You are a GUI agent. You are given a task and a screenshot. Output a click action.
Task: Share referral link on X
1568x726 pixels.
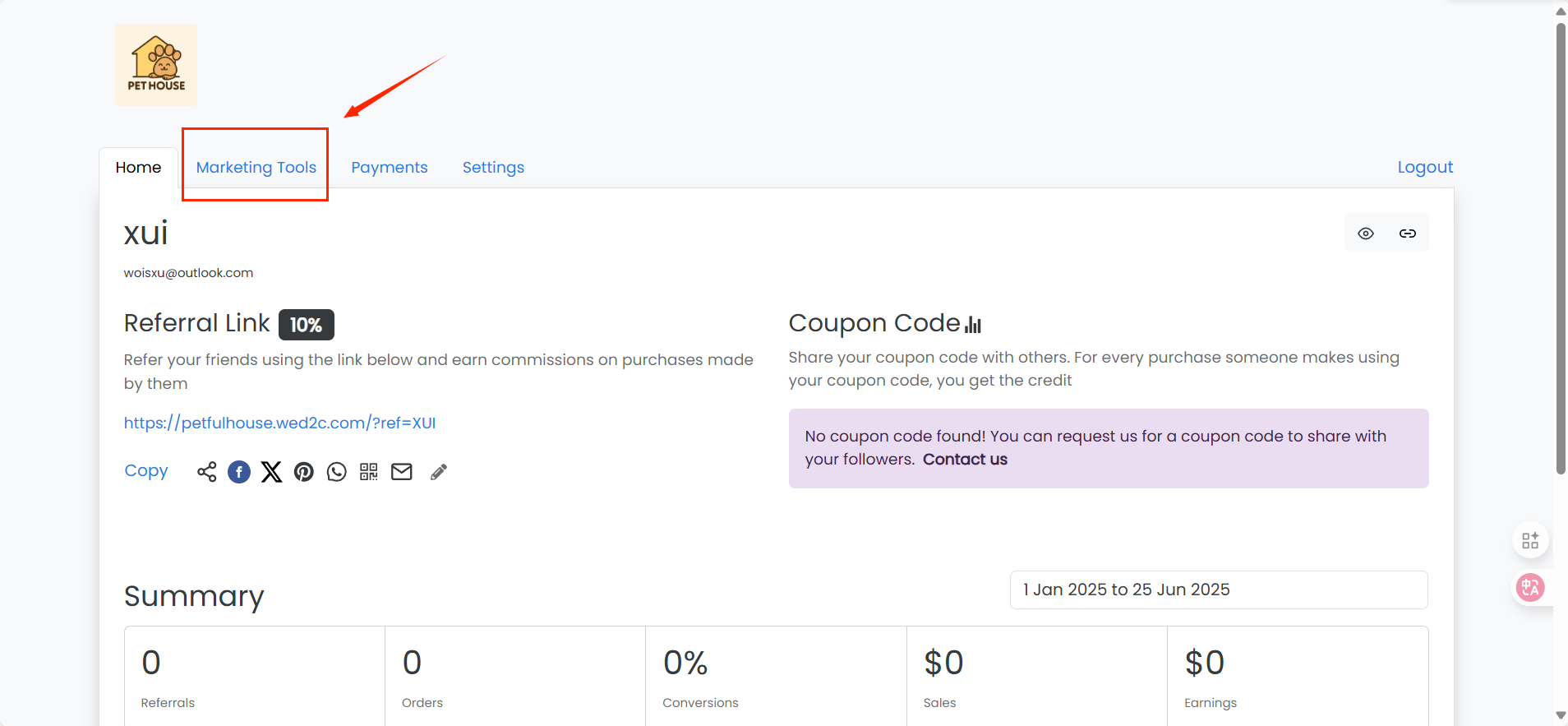pyautogui.click(x=271, y=472)
